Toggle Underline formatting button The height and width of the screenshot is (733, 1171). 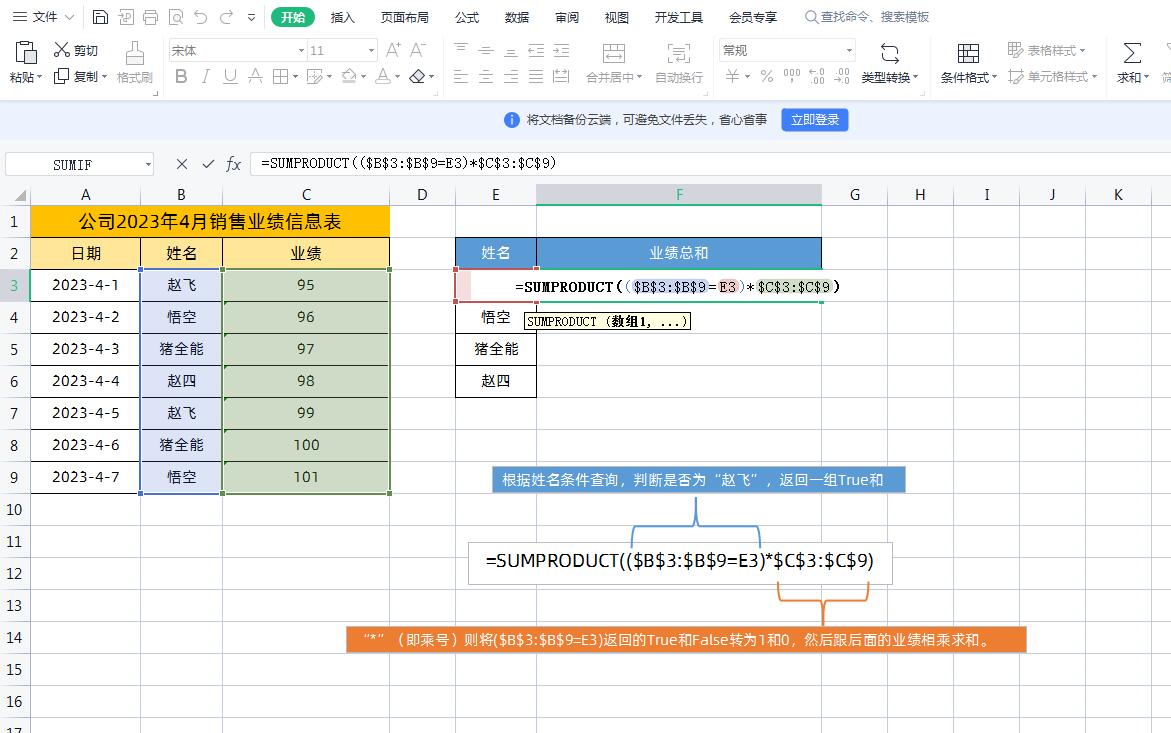[x=230, y=77]
